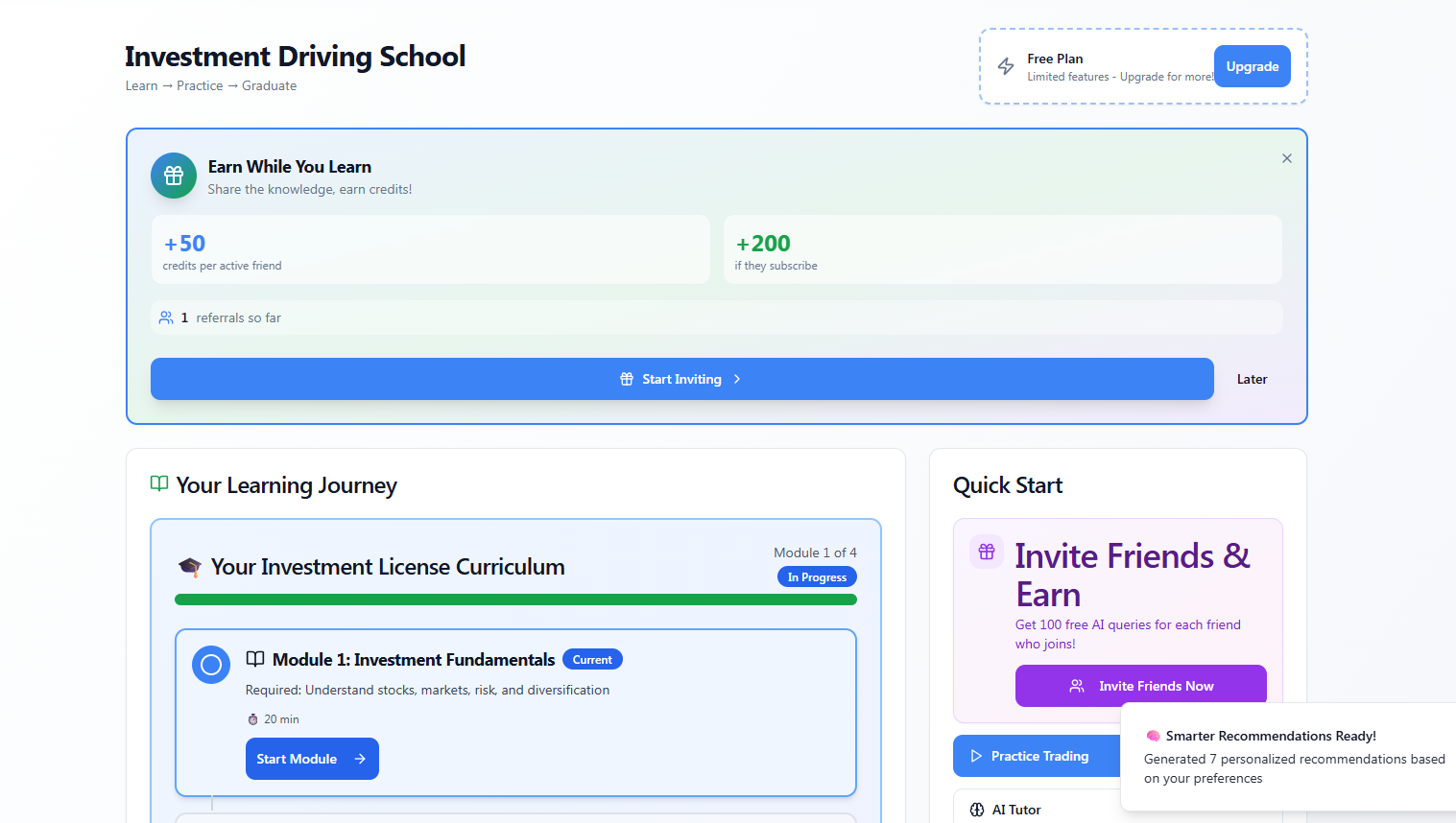Click the Invite Friends & Earn heading
Image resolution: width=1456 pixels, height=823 pixels.
click(1133, 576)
